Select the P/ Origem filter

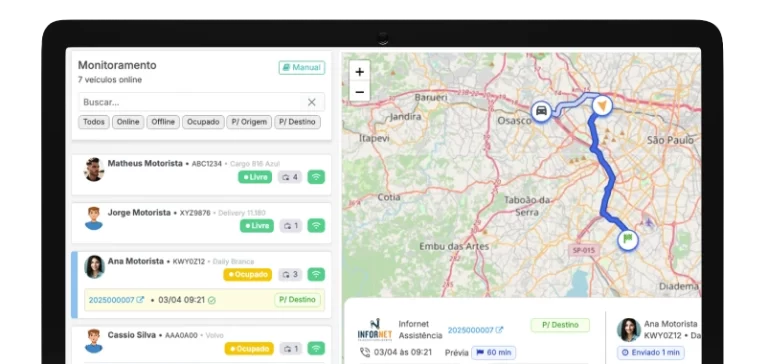(x=249, y=122)
